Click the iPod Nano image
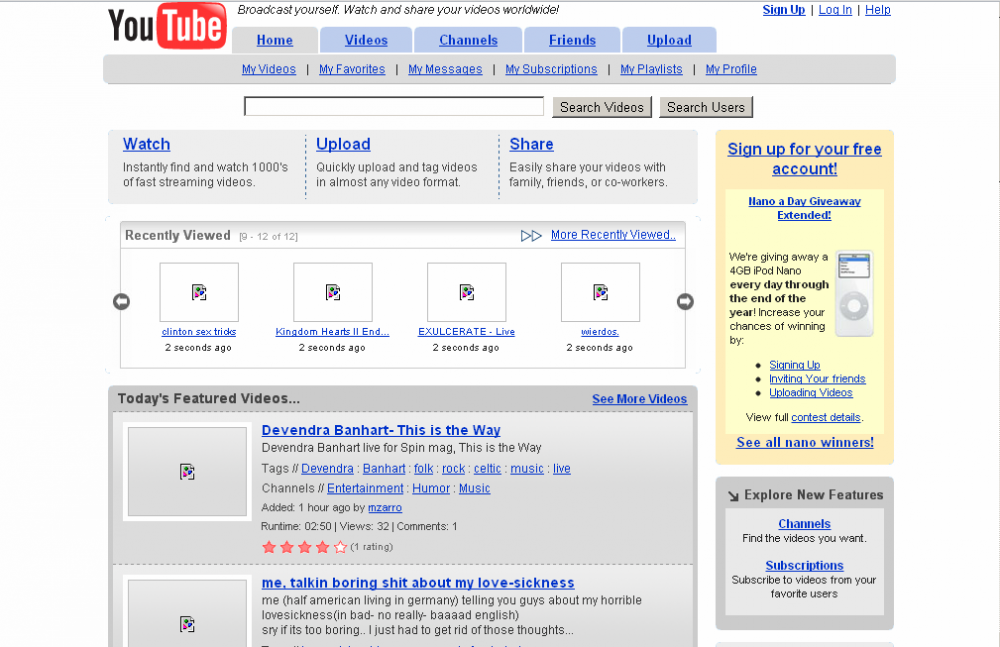Screen dimensions: 1000x647 click(x=854, y=294)
